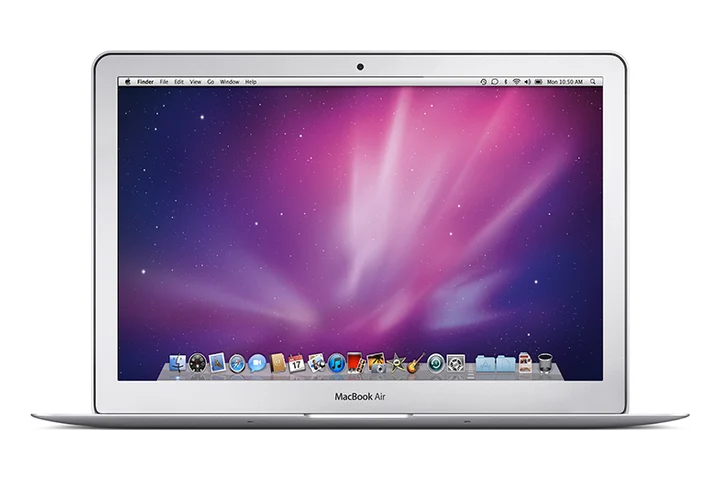
Task: Open the Finder menu
Action: tap(146, 82)
